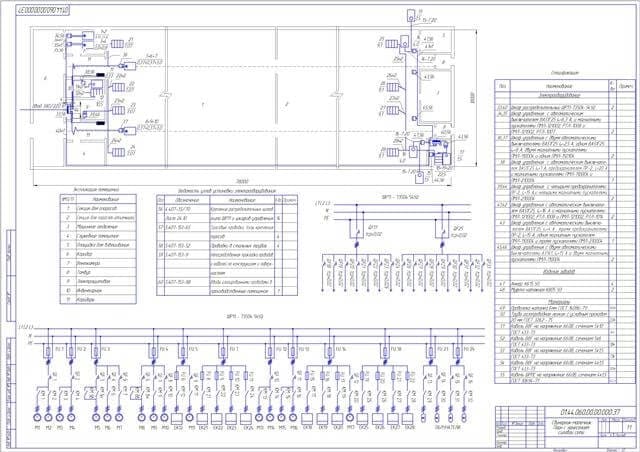Click the 'Обозначение' column header
The image size is (640, 452).
pyautogui.click(x=187, y=200)
